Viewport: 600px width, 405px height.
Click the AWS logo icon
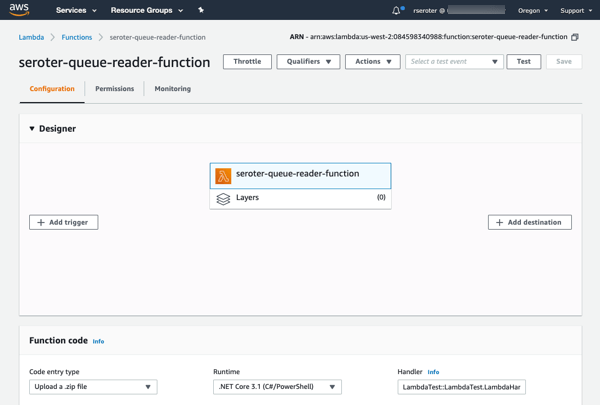click(x=19, y=10)
